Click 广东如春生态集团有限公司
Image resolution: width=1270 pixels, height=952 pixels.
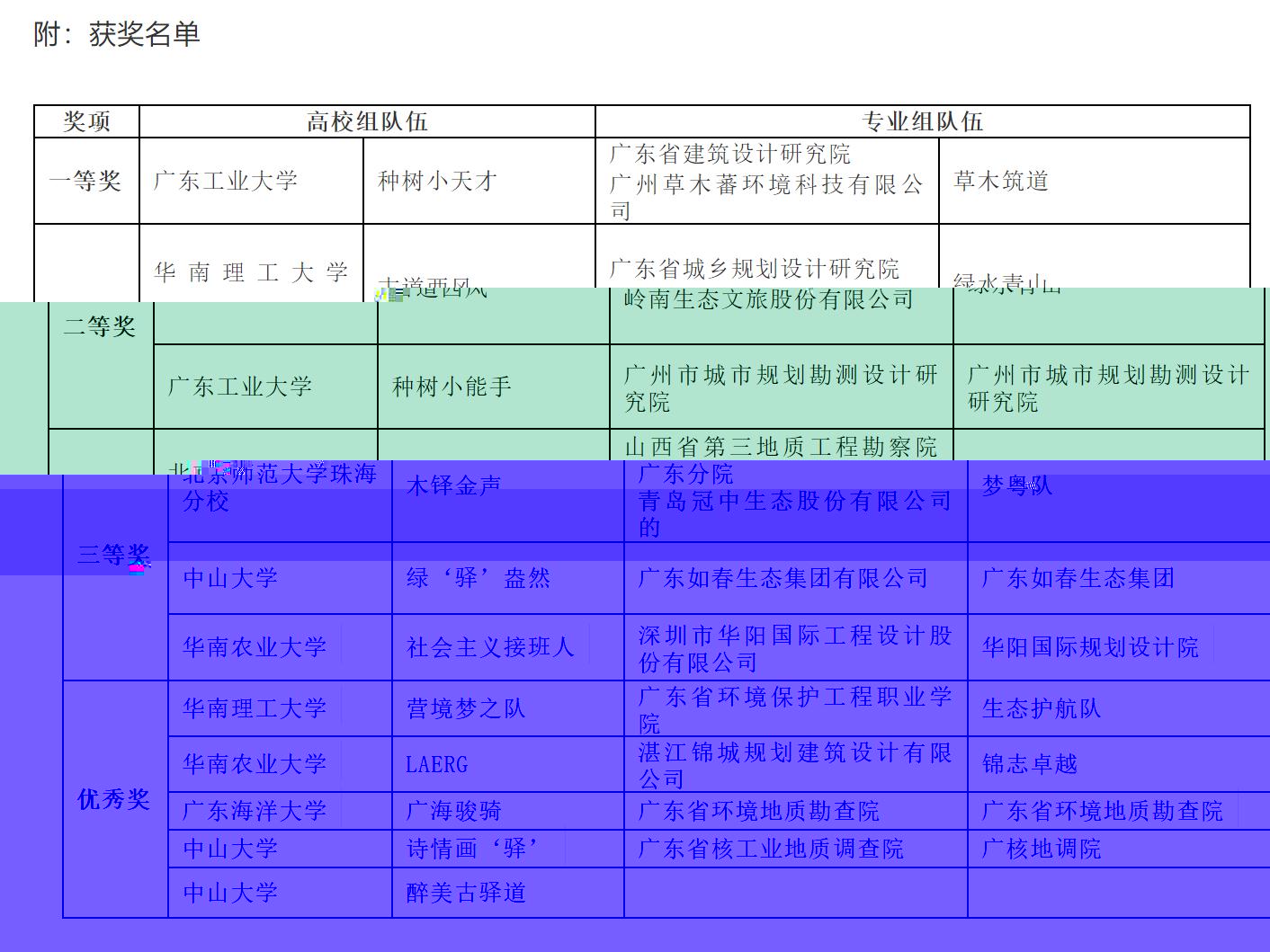(x=783, y=578)
